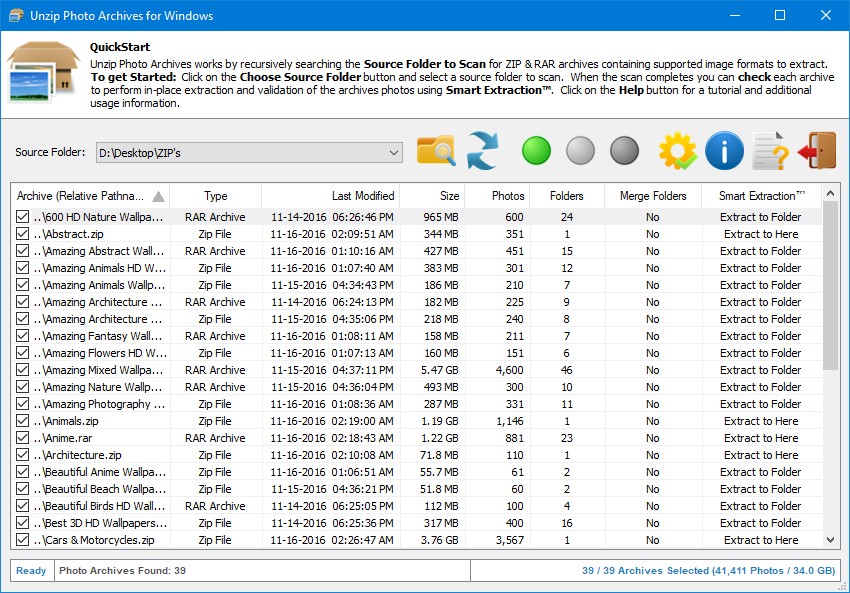Click Merge Folders value for Architecture.zip

point(652,455)
